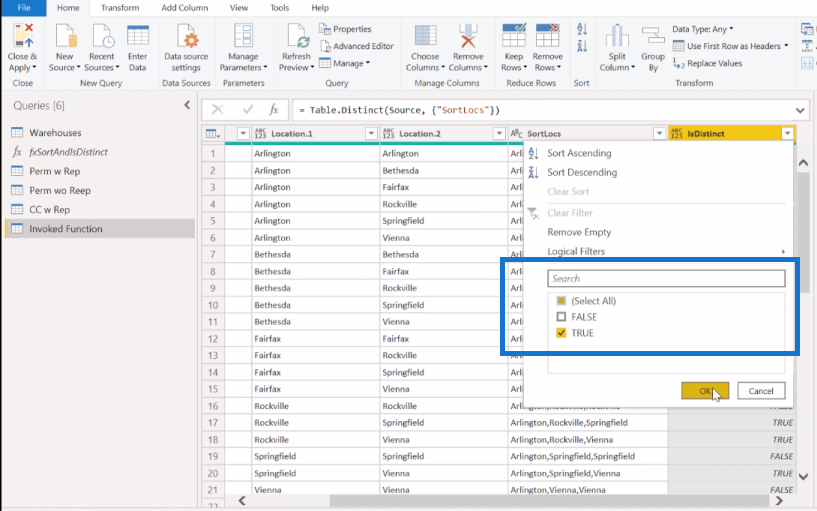Click in the filter Search field

(666, 278)
